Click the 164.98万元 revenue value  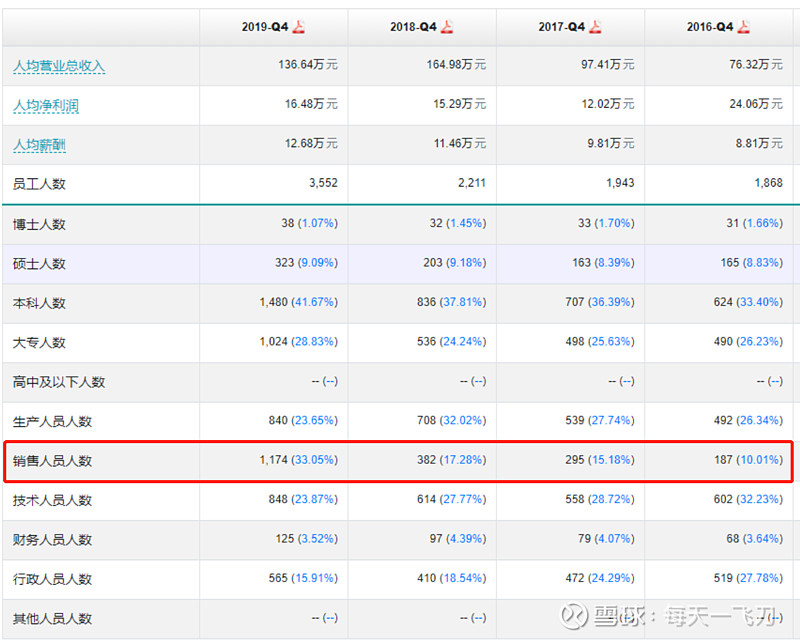(456, 64)
